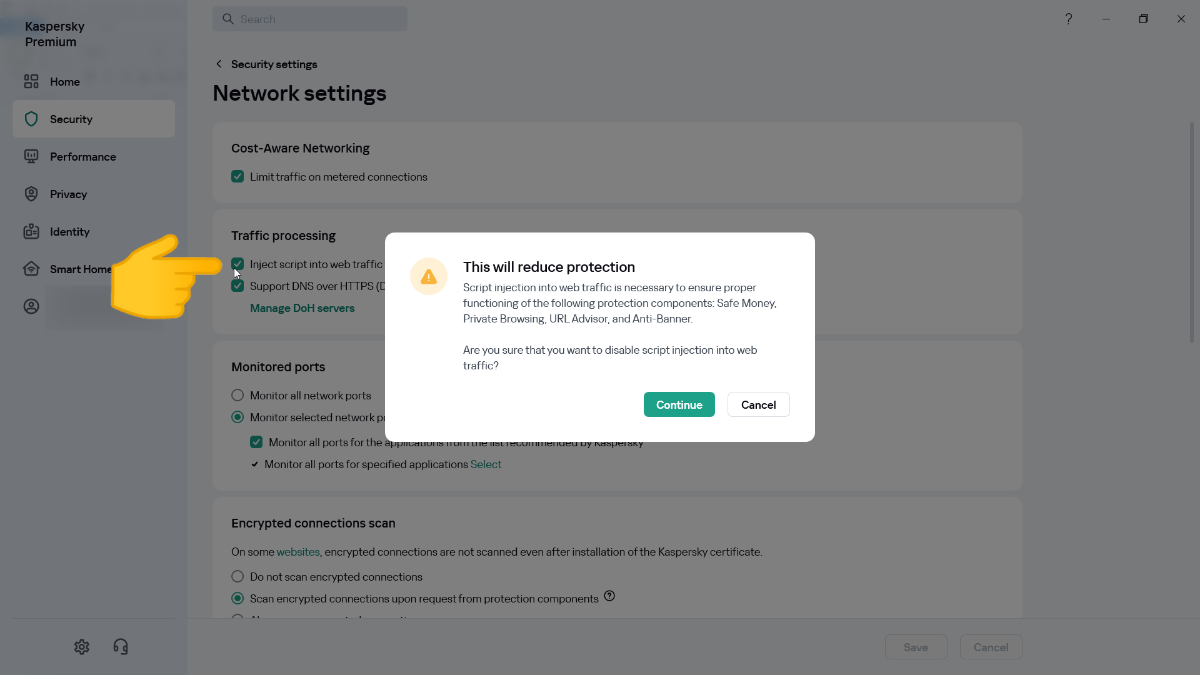Select the Security shield icon
1200x675 pixels.
click(31, 119)
